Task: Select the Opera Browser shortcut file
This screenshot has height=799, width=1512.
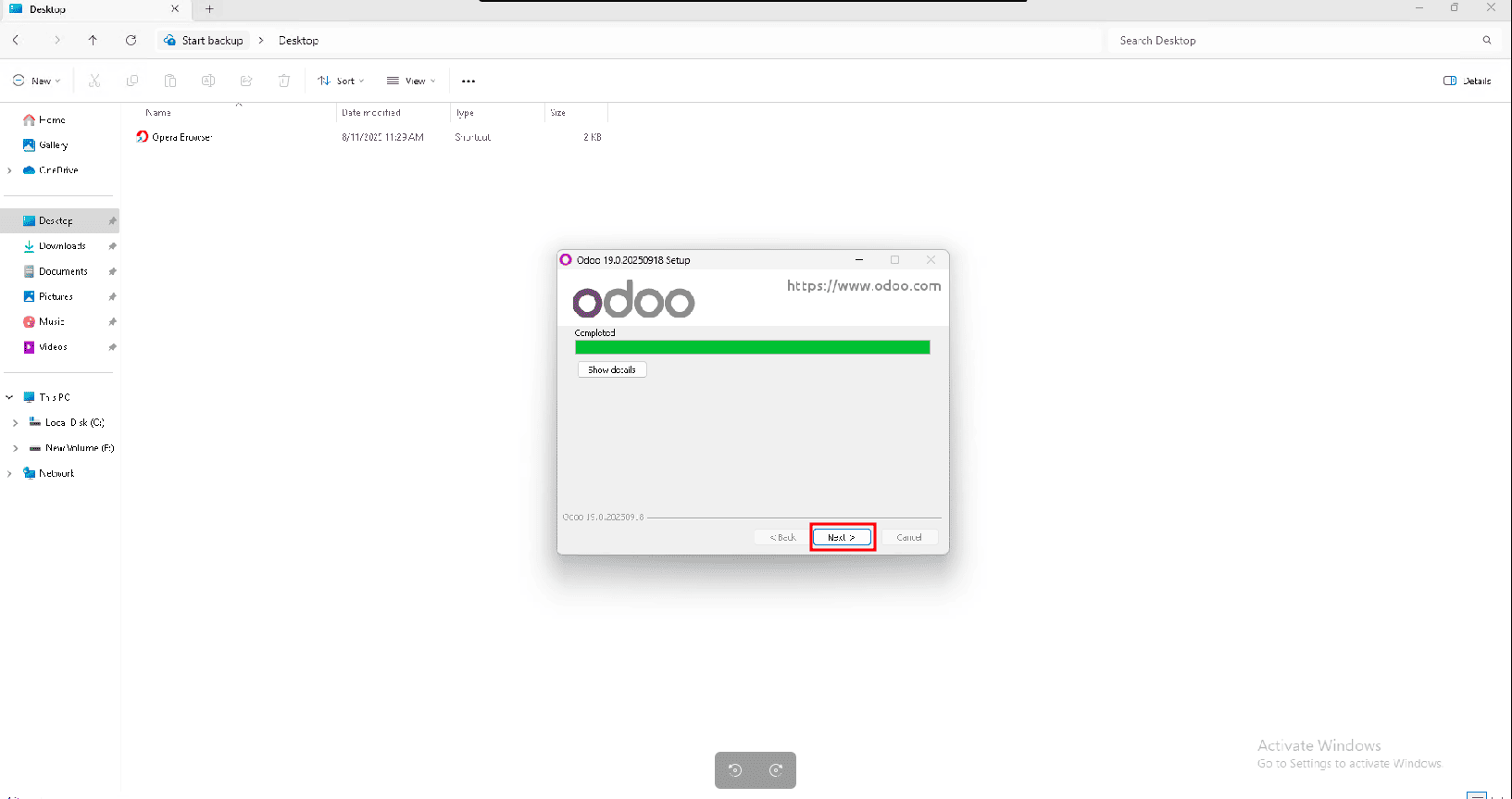Action: coord(182,137)
